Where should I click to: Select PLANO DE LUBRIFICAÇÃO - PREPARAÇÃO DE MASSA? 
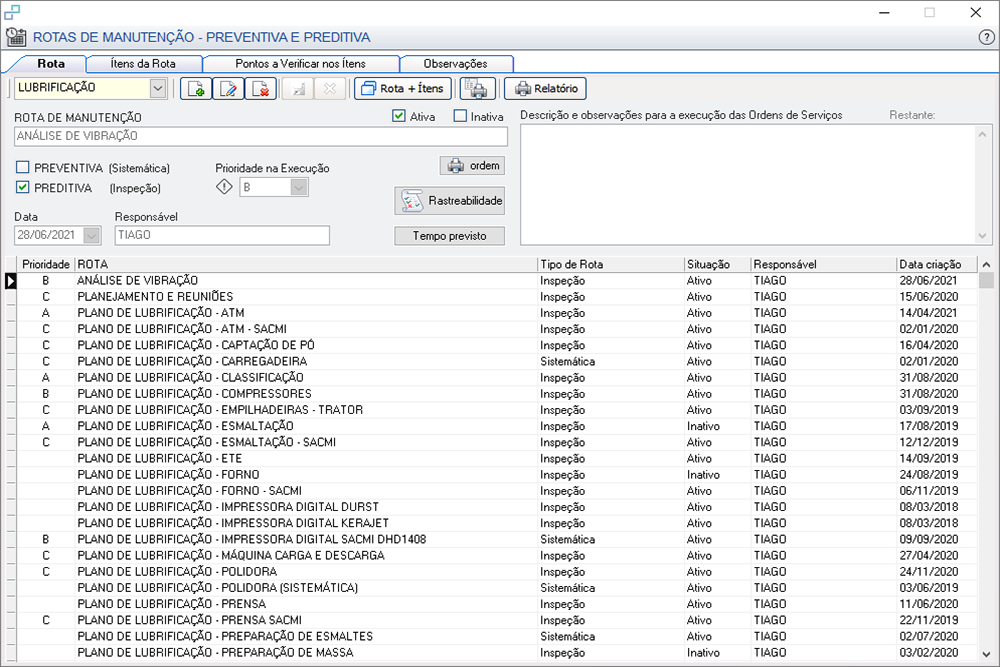(x=497, y=652)
